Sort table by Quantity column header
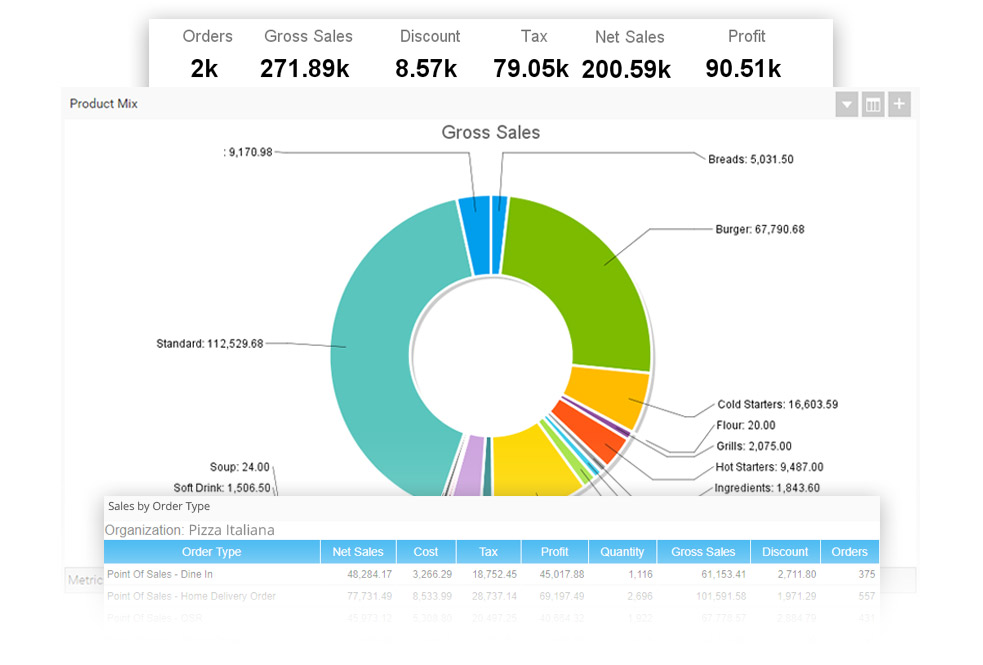 622,552
